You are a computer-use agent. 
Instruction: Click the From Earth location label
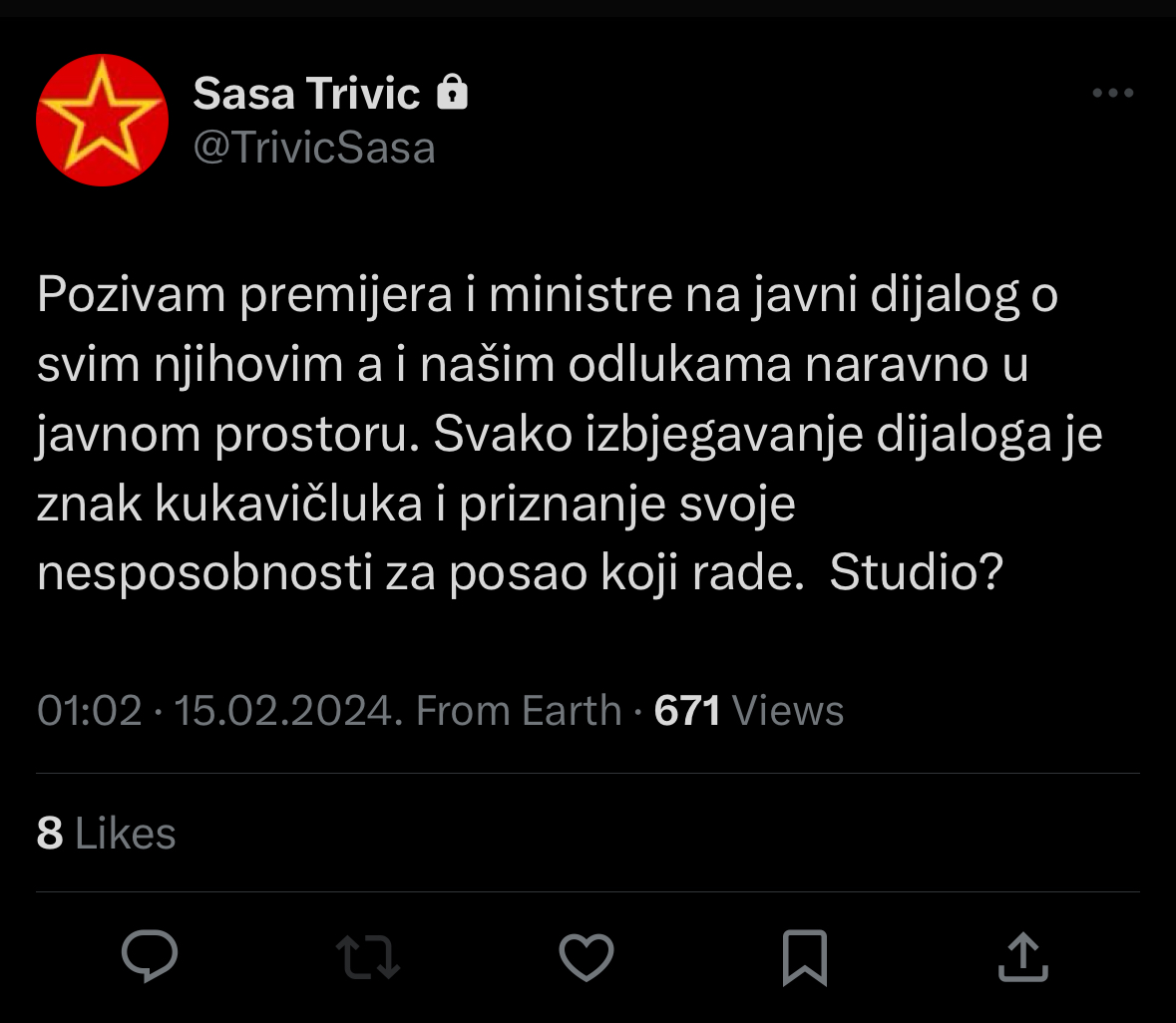519,711
